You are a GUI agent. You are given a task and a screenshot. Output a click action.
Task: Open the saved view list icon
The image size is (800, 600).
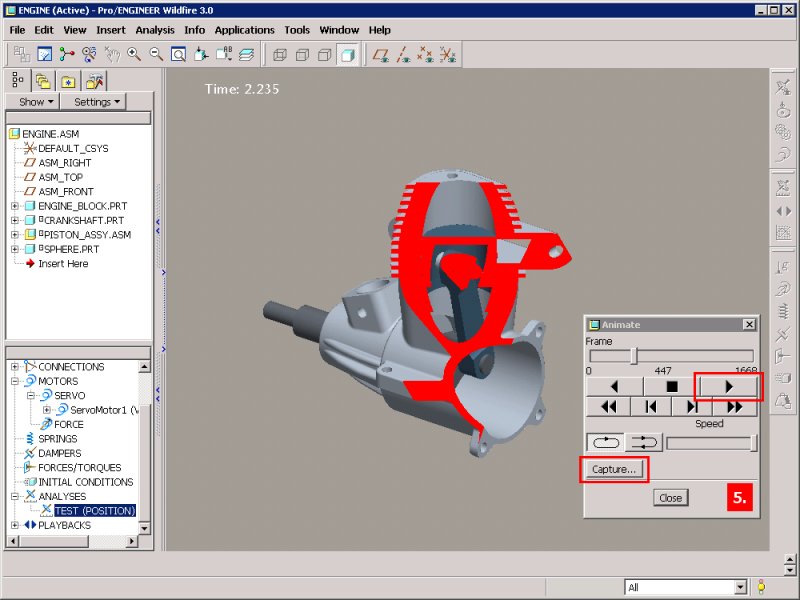[x=223, y=54]
